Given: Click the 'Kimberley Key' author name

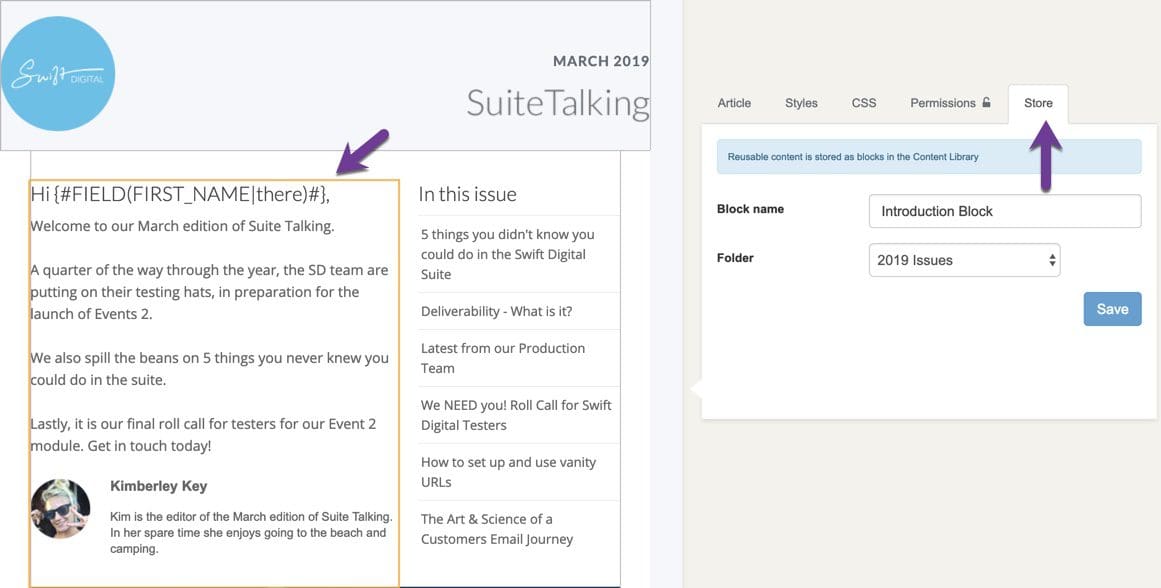Looking at the screenshot, I should click(x=158, y=486).
